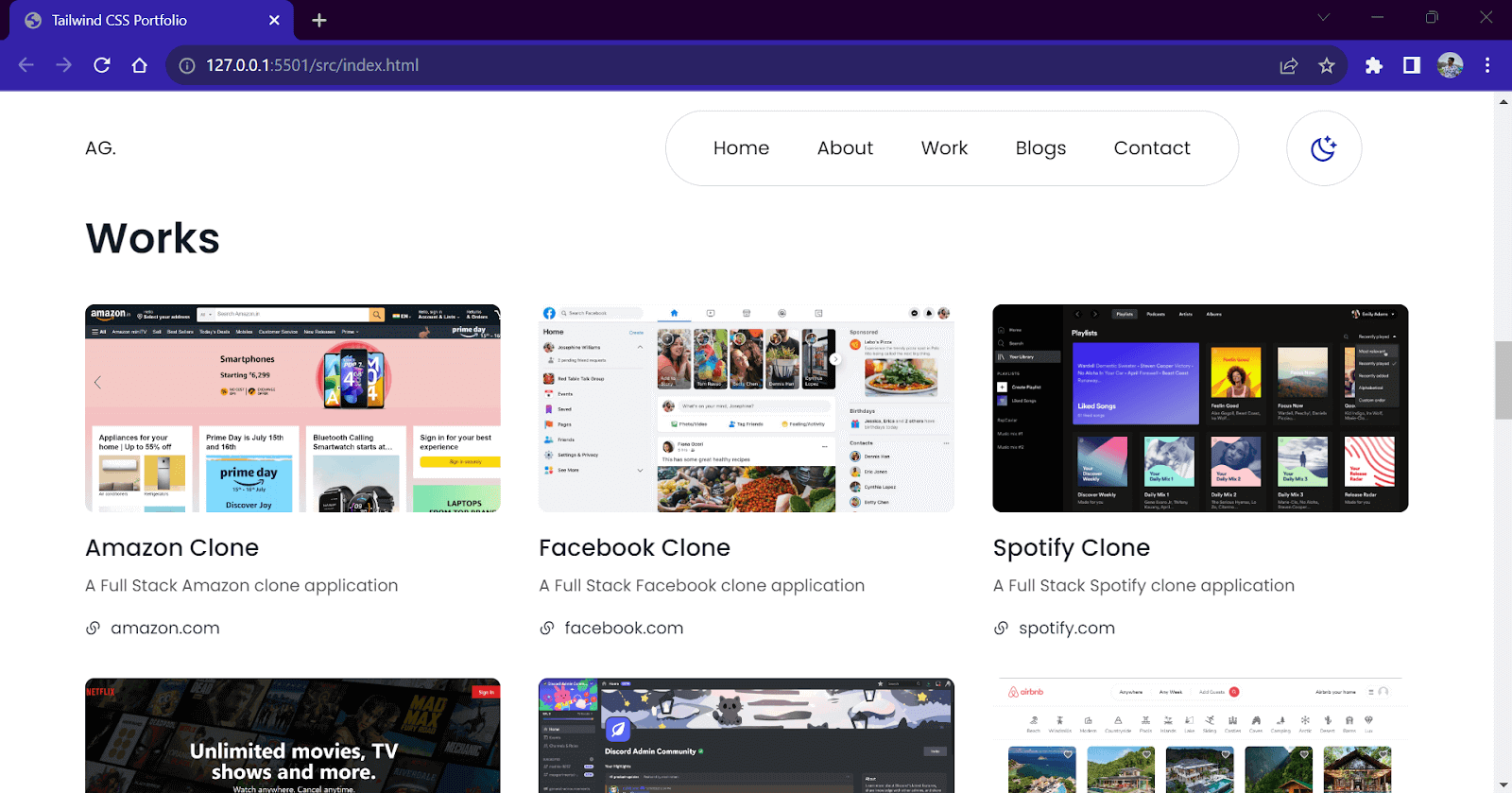Viewport: 1512px width, 793px height.
Task: Click the Works page heading
Action: (153, 238)
